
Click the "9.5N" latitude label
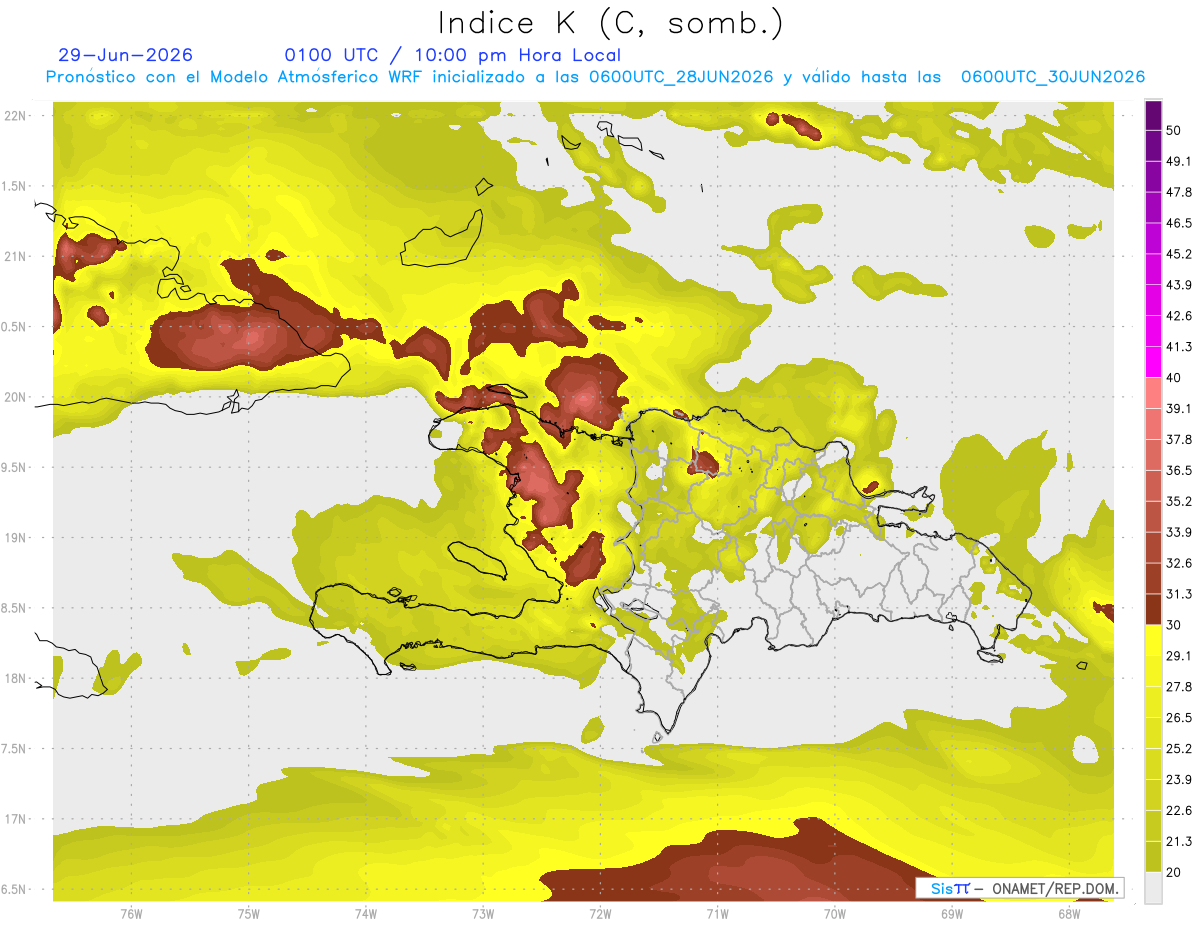click(x=14, y=468)
